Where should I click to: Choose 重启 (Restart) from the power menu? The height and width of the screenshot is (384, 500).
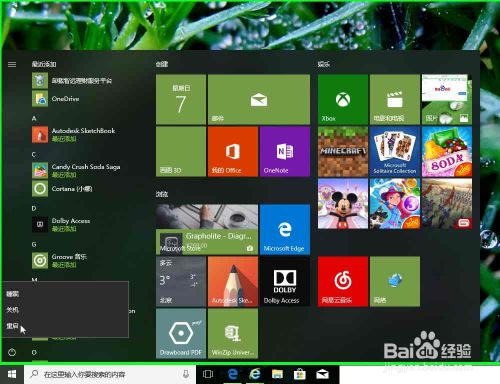tap(65, 326)
